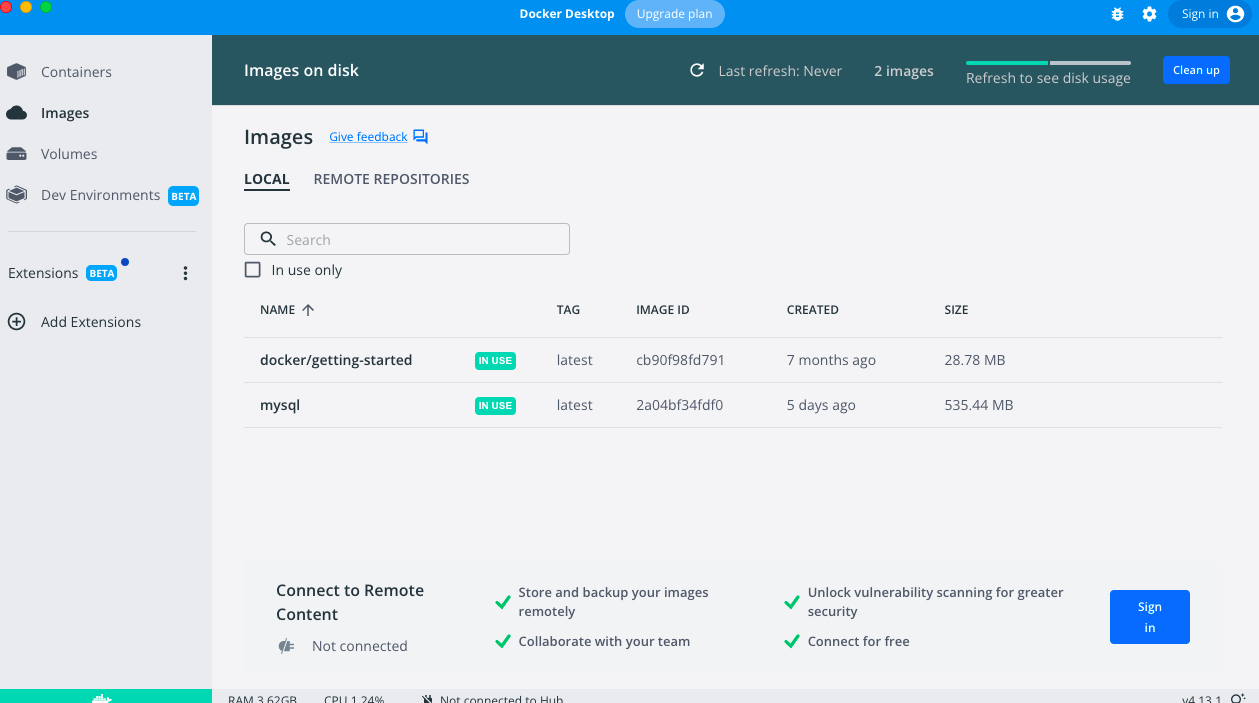Click the Not connected to Hub icon
The image size is (1259, 703).
427,699
